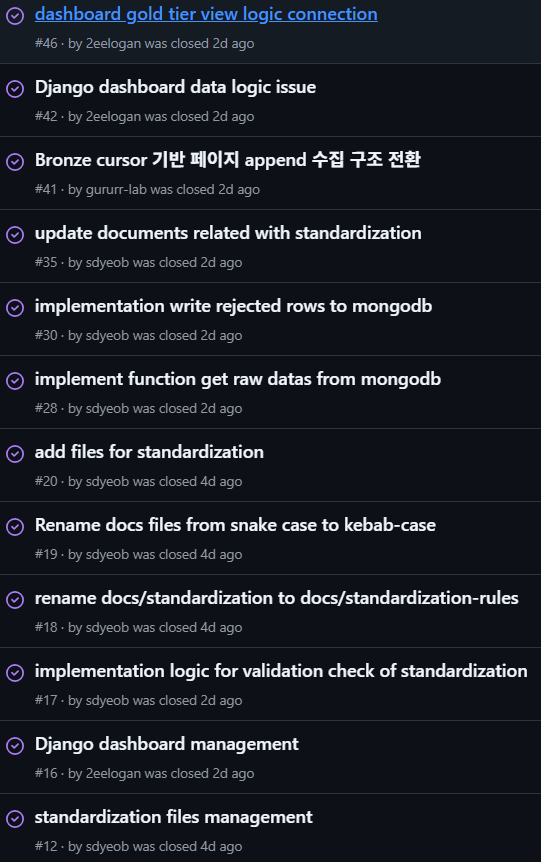Viewport: 541px width, 862px height.
Task: Open the Bronze cursor append issue
Action: pos(228,160)
